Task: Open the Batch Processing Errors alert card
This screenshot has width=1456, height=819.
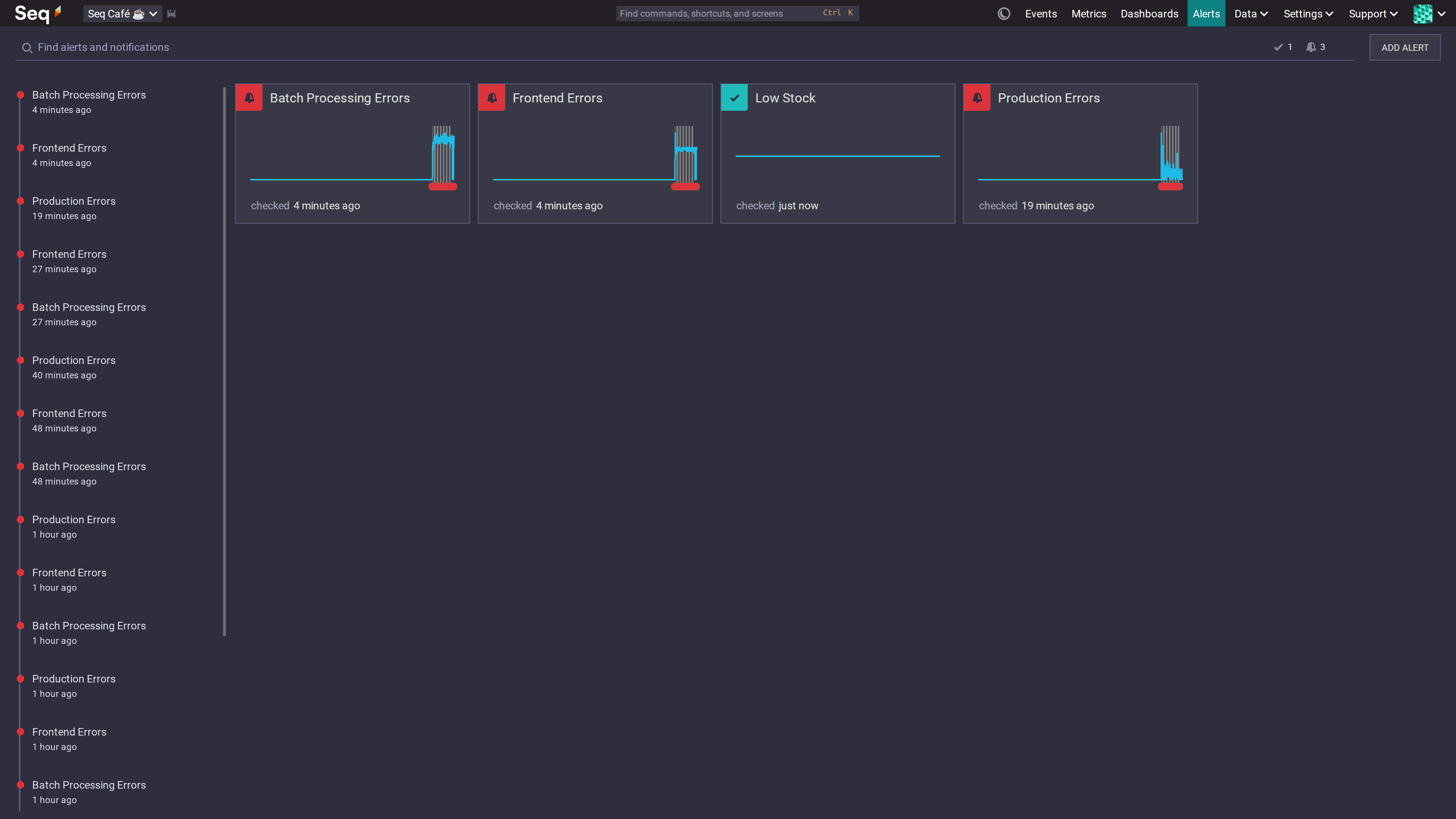Action: 352,154
